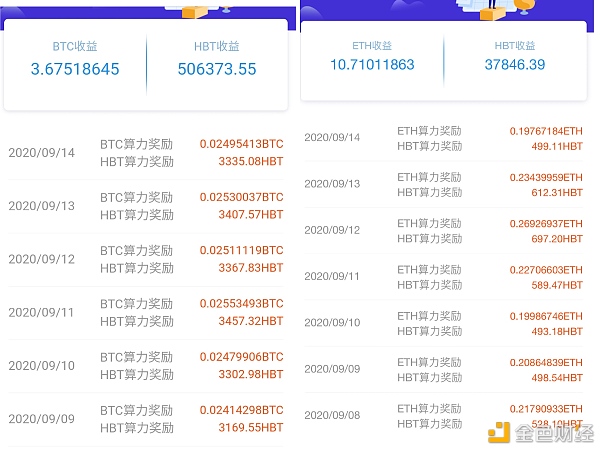The image size is (600, 449).
Task: Click date 2020/09/14 in the ETH list
Action: click(x=332, y=137)
